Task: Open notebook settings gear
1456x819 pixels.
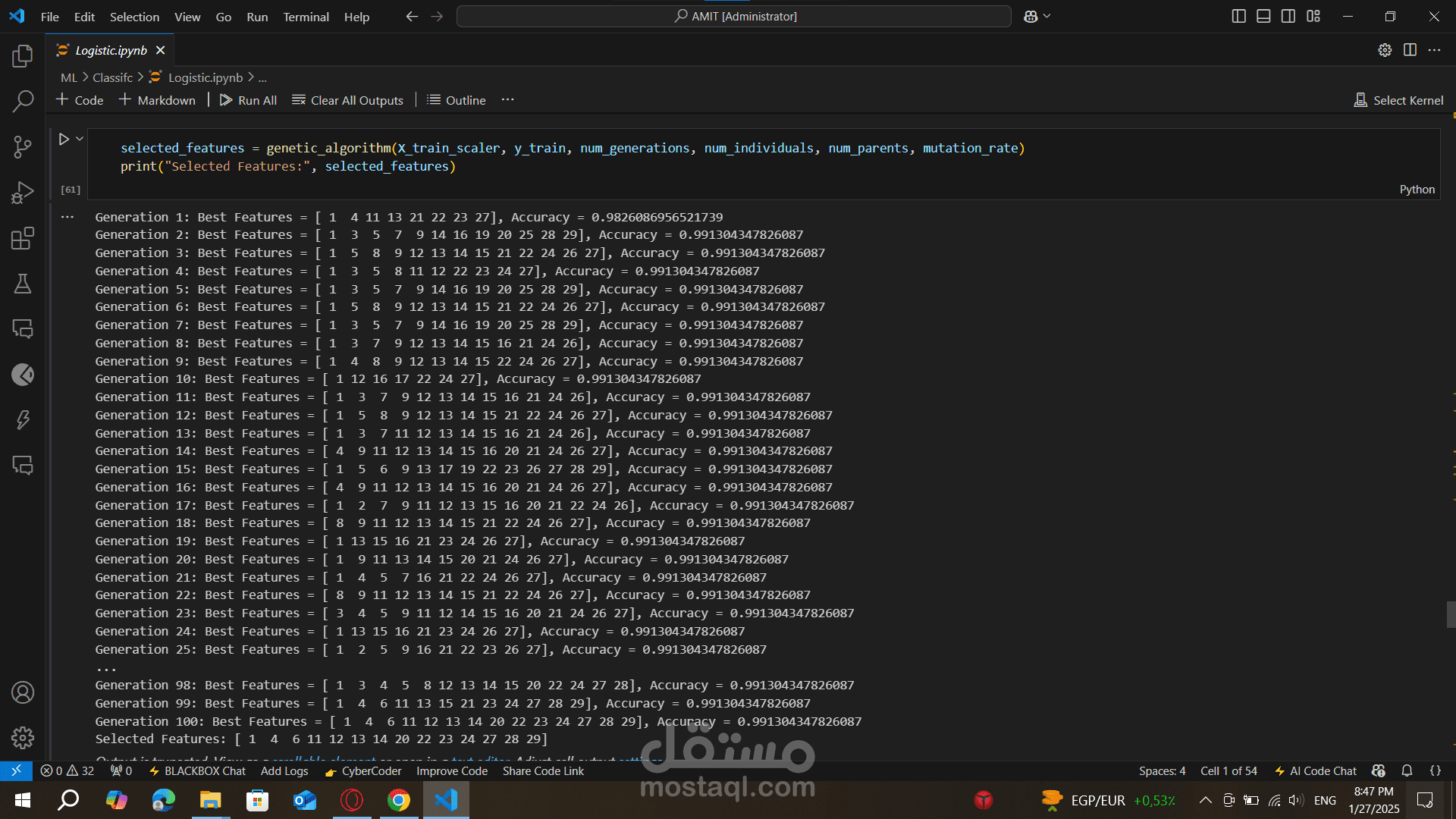Action: 1385,50
